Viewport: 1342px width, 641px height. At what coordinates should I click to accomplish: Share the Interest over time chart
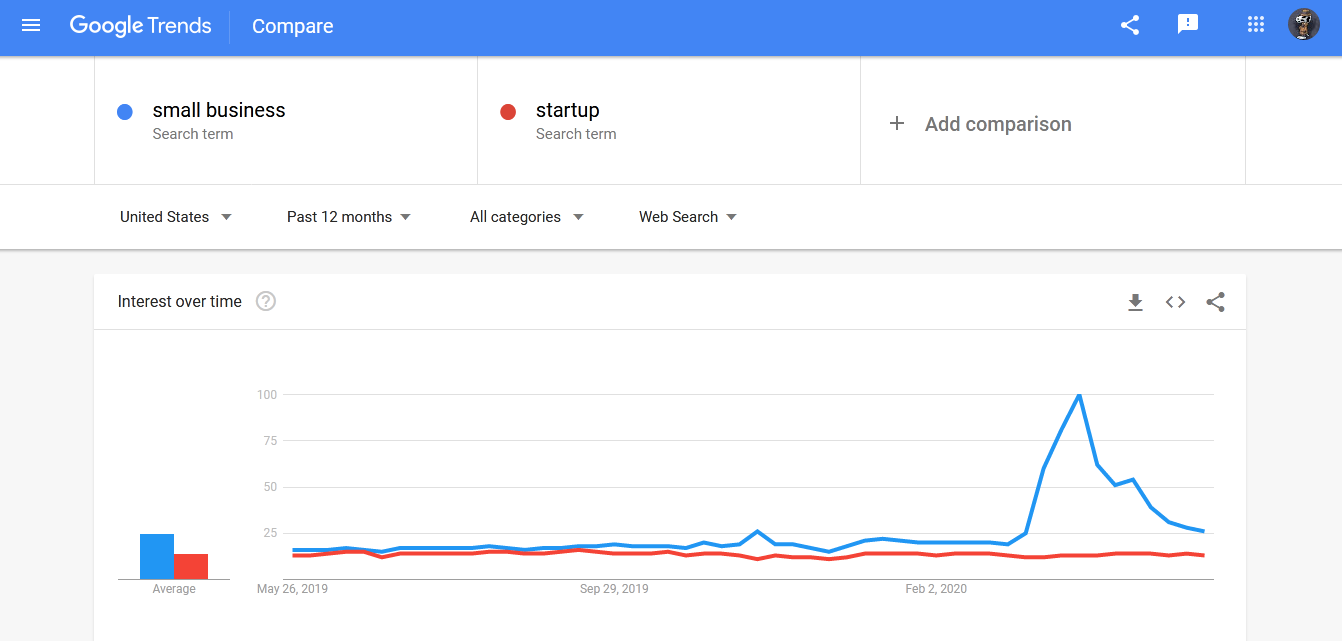[x=1215, y=302]
